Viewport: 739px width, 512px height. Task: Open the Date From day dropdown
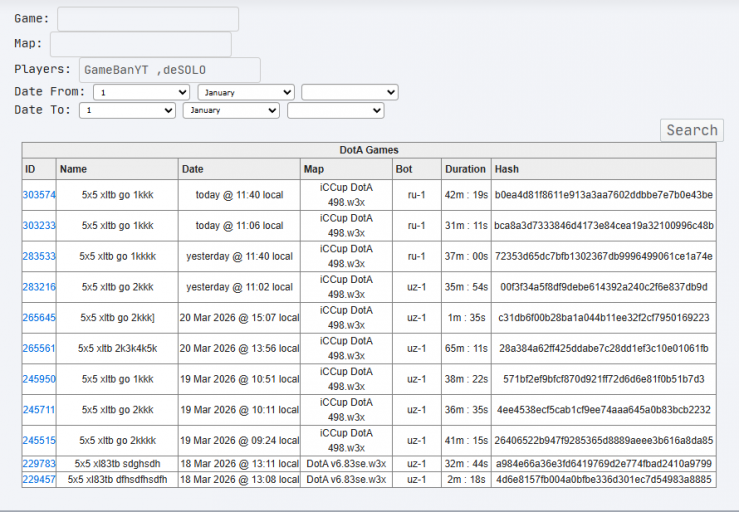tap(141, 92)
